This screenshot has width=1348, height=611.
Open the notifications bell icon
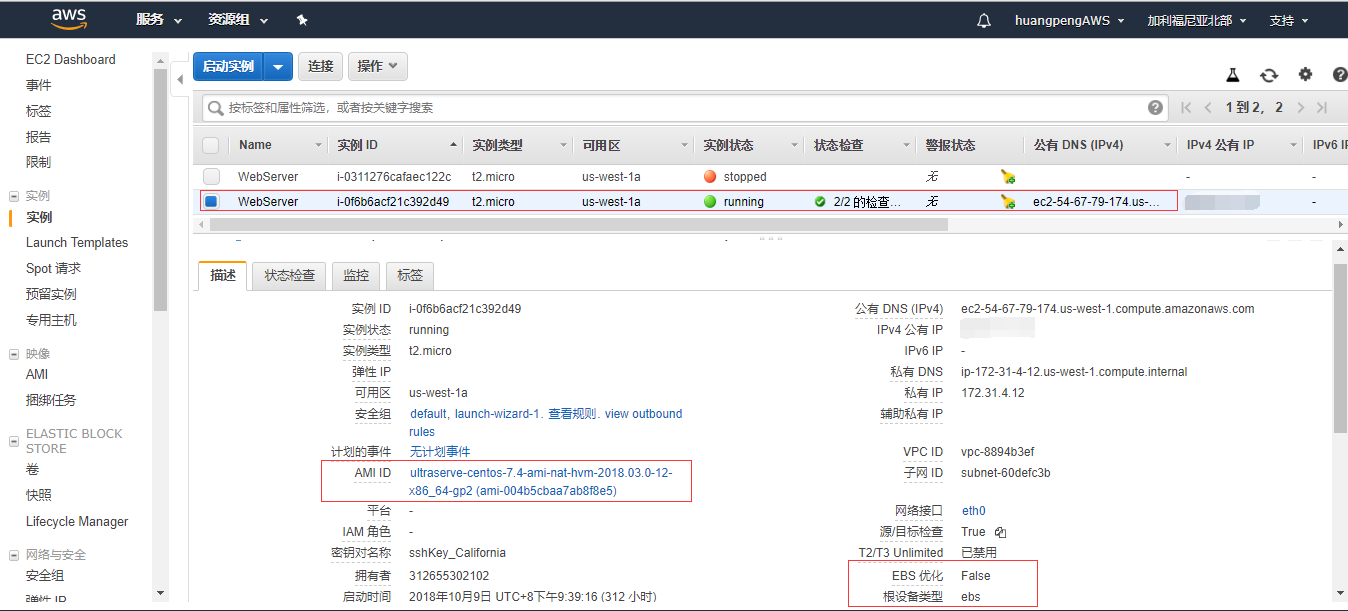(984, 20)
